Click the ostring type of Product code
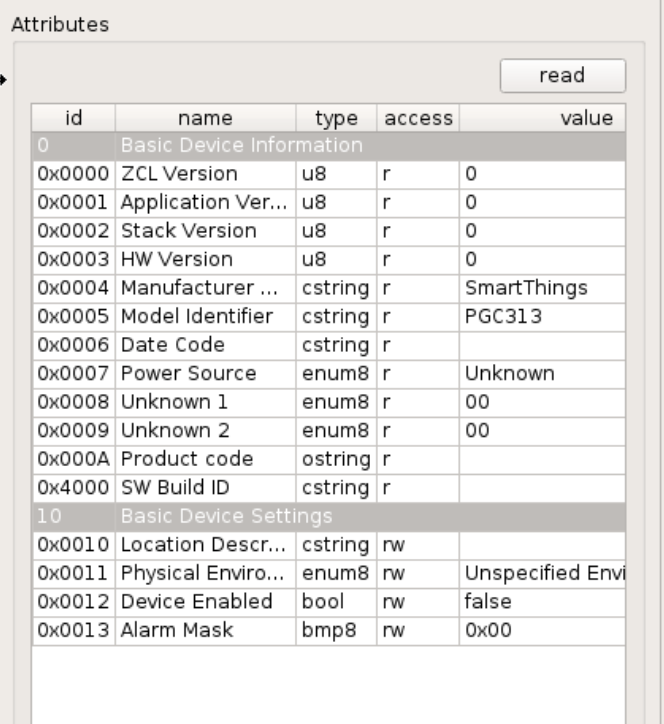The width and height of the screenshot is (664, 724). click(336, 459)
